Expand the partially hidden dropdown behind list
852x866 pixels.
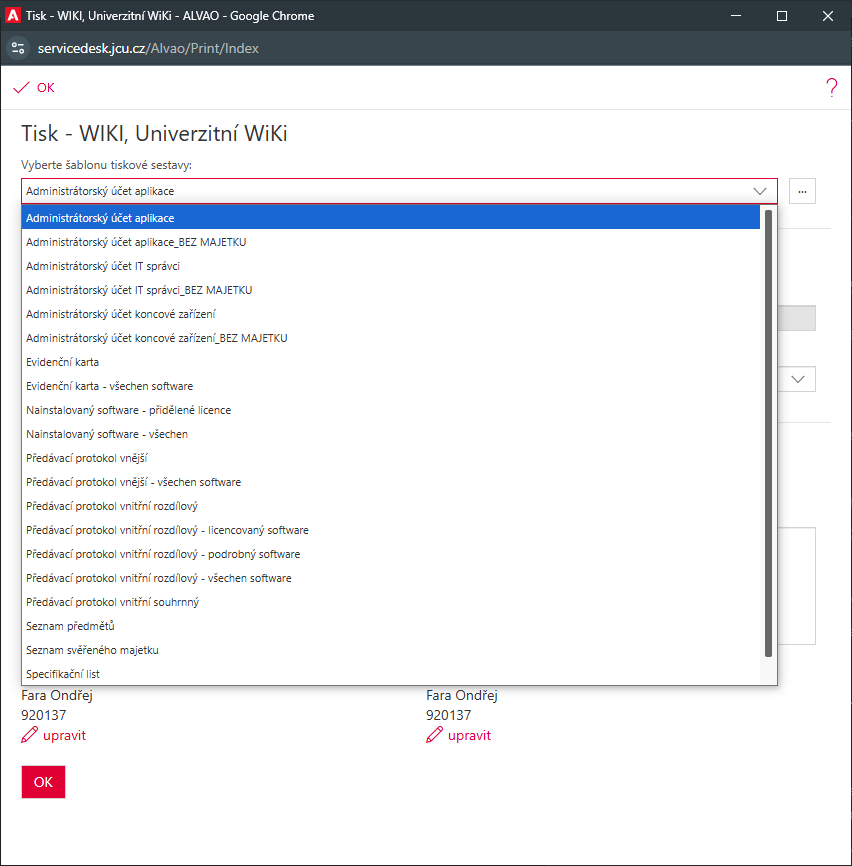(800, 379)
